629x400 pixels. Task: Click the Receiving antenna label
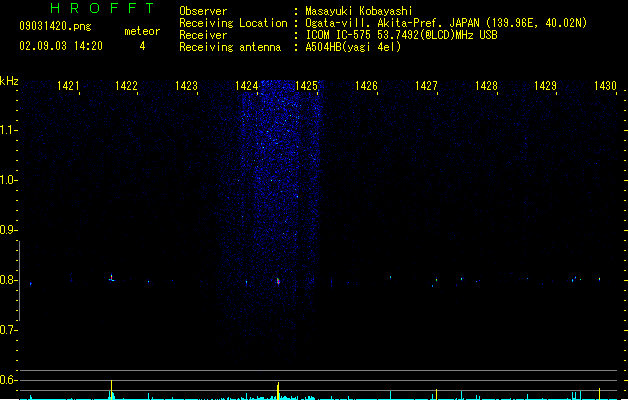(230, 47)
